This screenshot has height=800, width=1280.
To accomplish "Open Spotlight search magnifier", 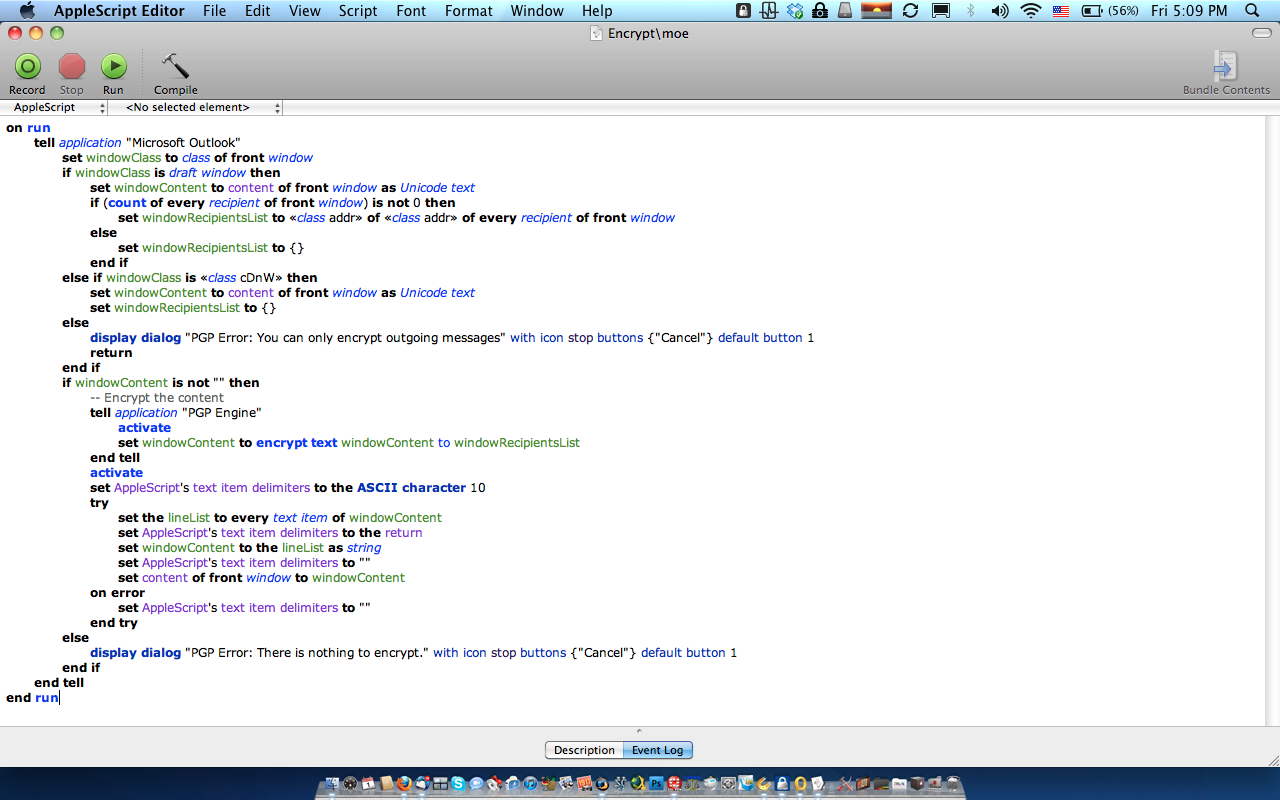I will tap(1253, 11).
